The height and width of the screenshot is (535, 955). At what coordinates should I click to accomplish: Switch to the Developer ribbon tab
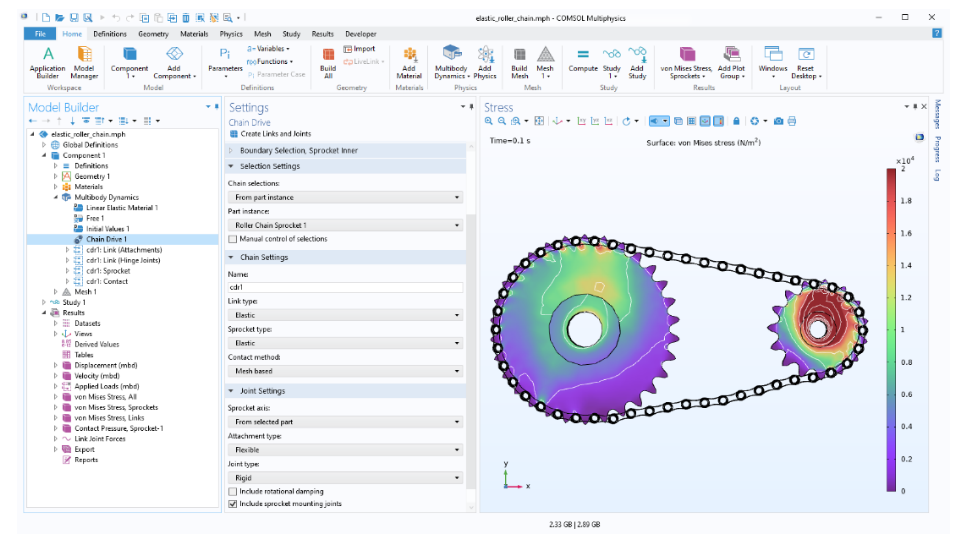click(x=361, y=34)
